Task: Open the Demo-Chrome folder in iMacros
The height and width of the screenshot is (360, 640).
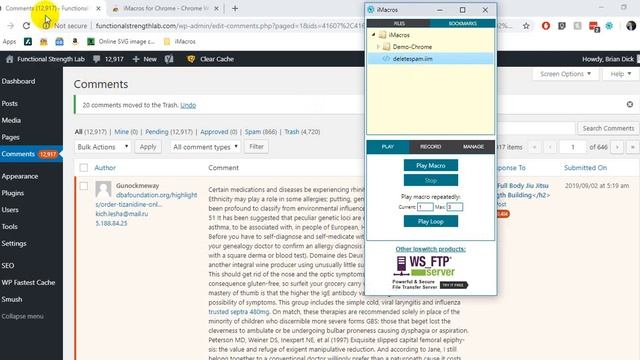Action: coord(412,47)
